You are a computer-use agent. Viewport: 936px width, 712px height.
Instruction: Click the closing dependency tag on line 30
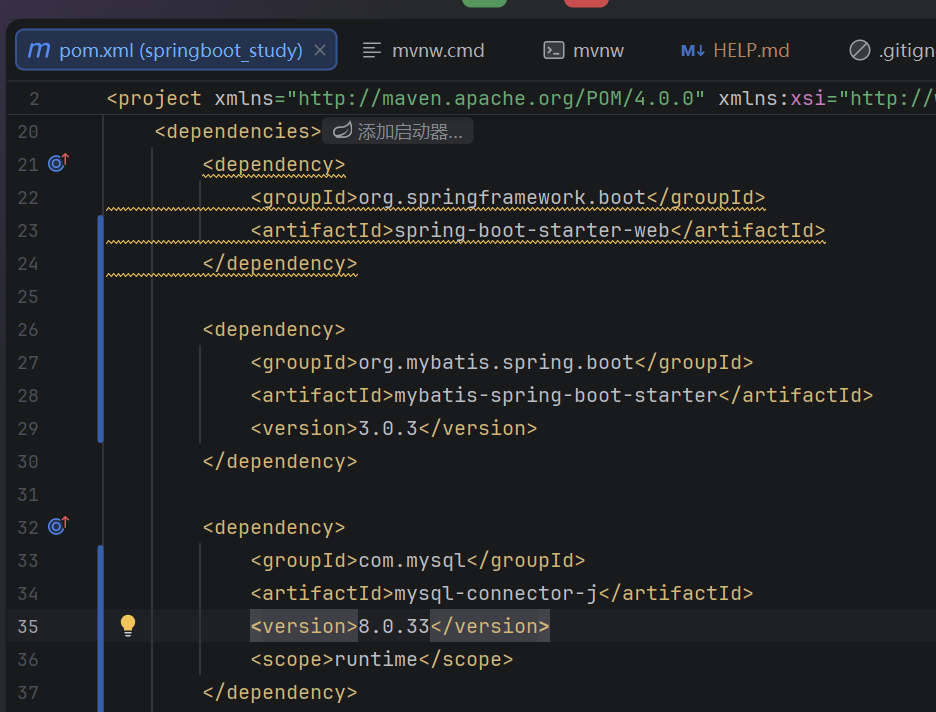click(280, 461)
